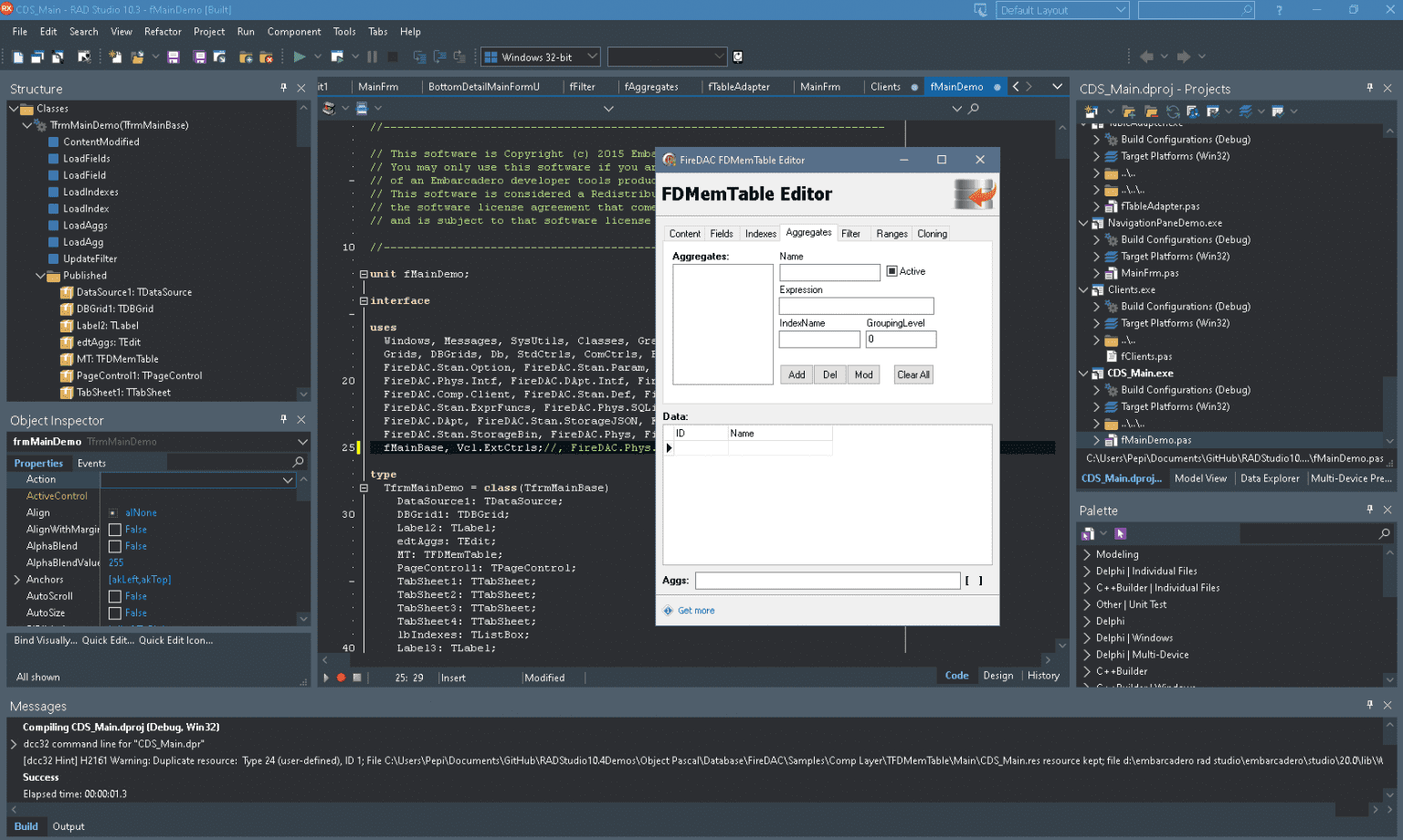Expand the Anchors property in Object Inspector
The image size is (1403, 840).
(x=16, y=580)
